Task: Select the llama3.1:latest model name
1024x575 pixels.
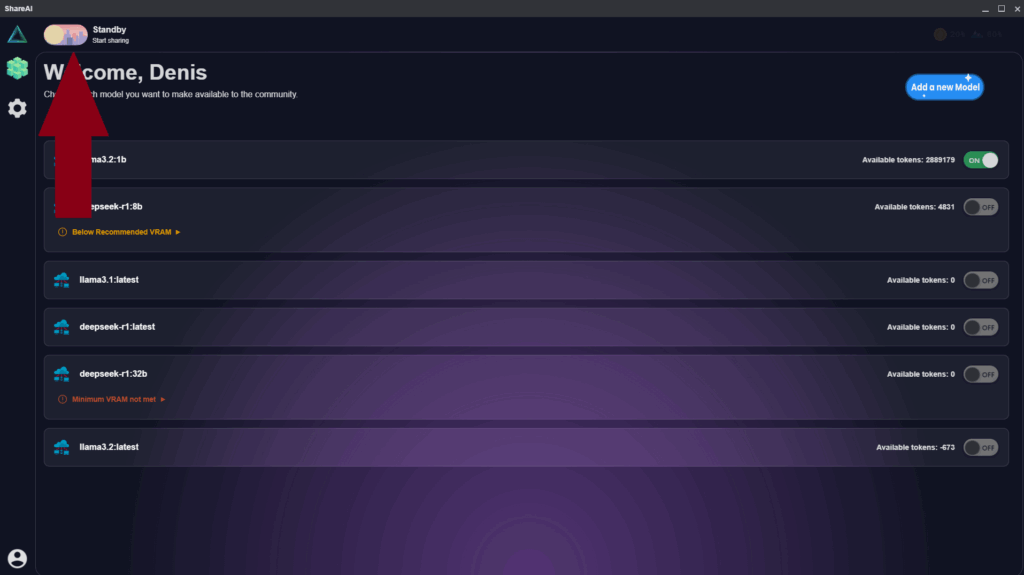Action: click(109, 280)
